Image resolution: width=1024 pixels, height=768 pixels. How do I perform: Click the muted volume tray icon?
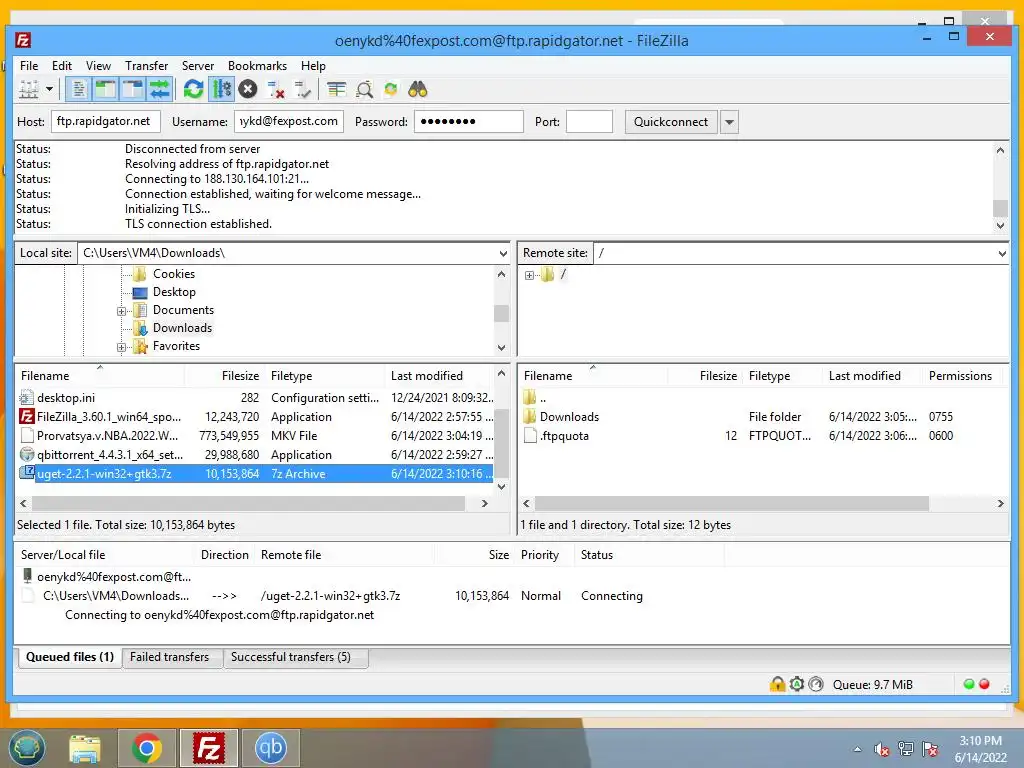click(882, 749)
